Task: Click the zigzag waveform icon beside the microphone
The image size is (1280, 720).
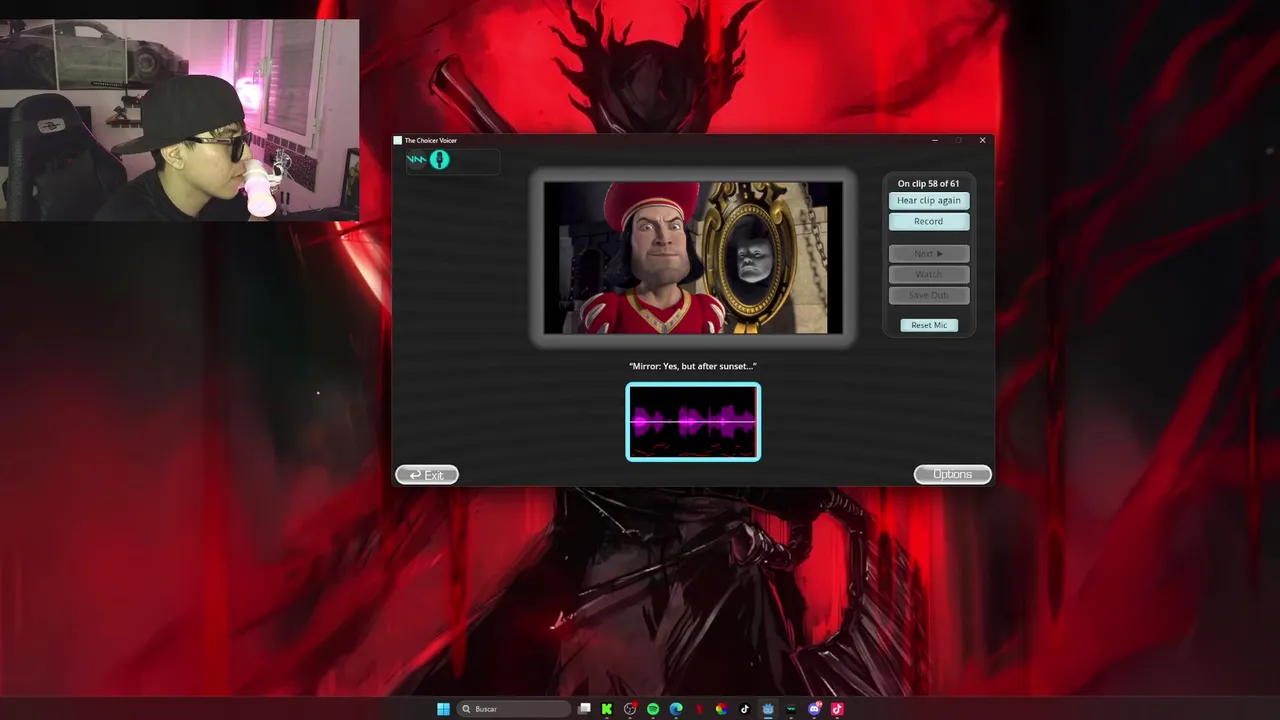Action: pos(417,160)
